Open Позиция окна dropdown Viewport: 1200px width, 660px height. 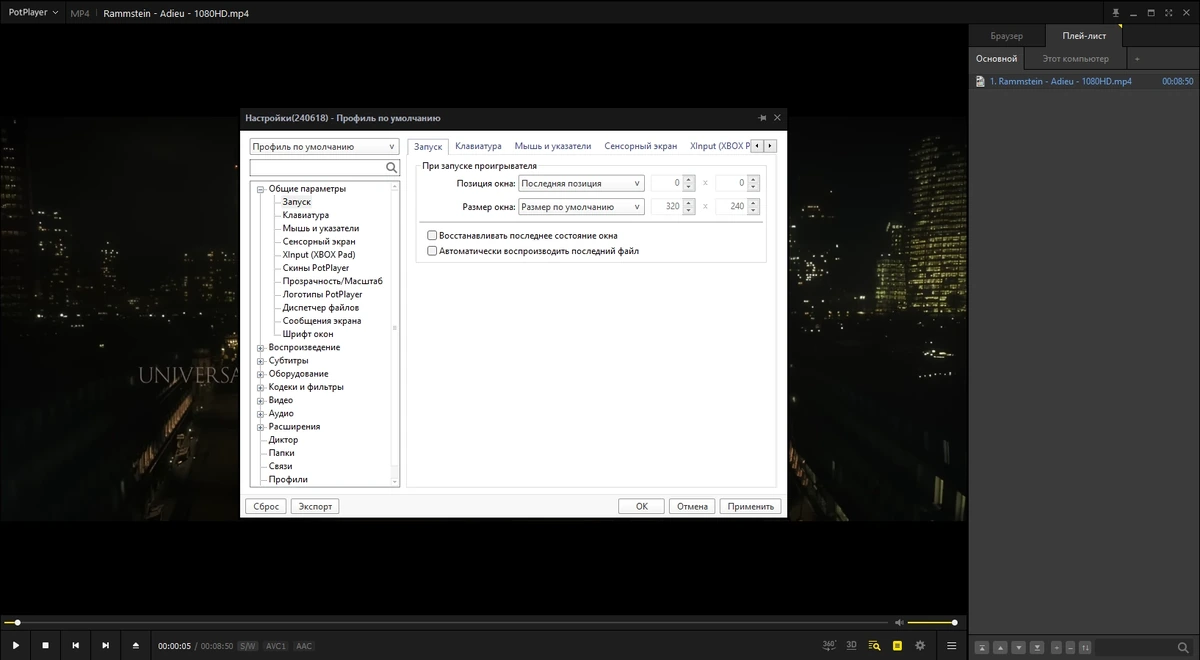point(581,183)
